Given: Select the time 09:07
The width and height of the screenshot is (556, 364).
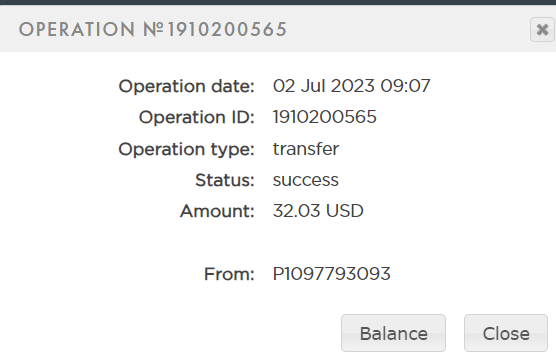Looking at the screenshot, I should 405,86.
